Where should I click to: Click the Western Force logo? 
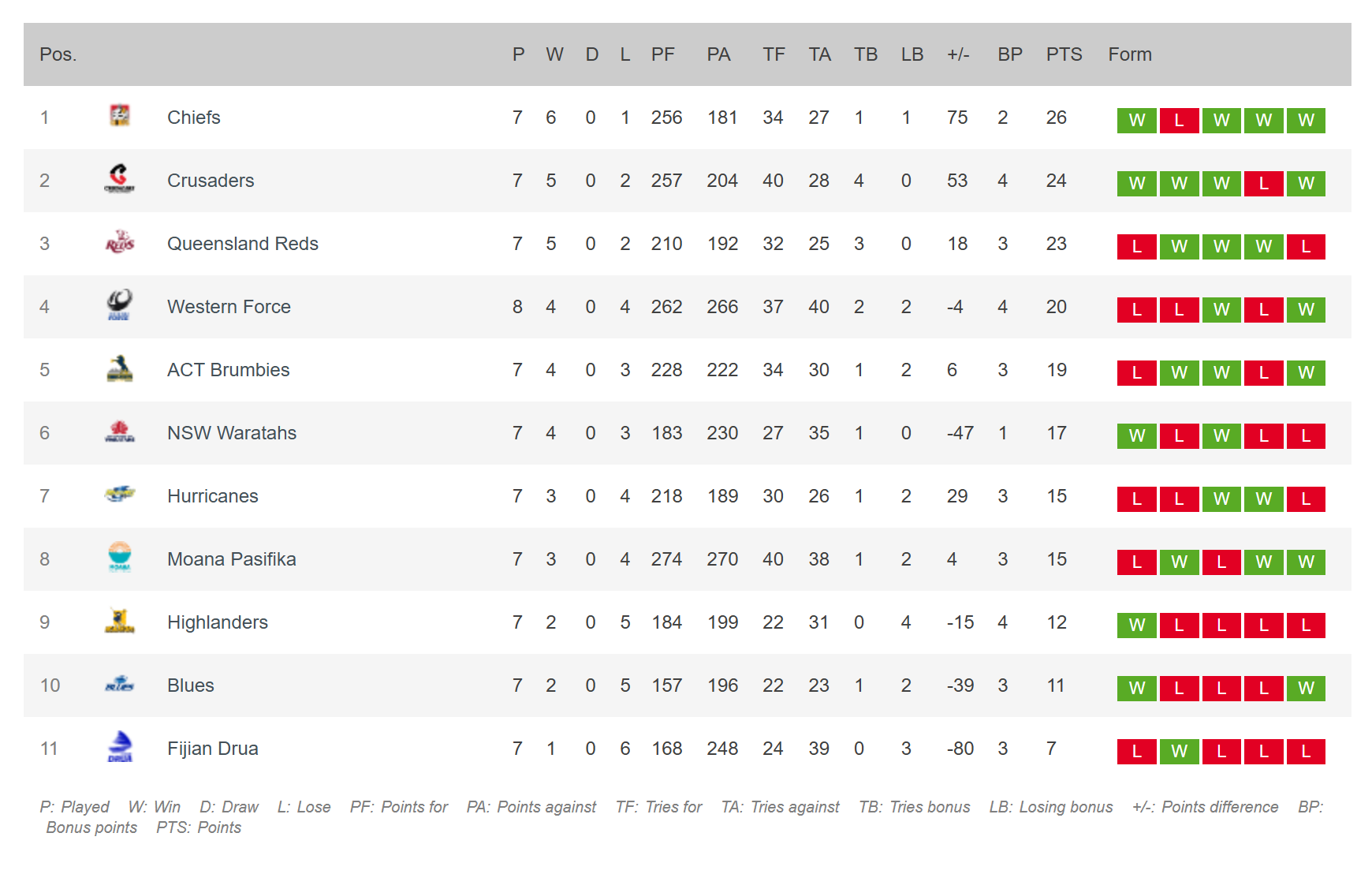pyautogui.click(x=120, y=305)
